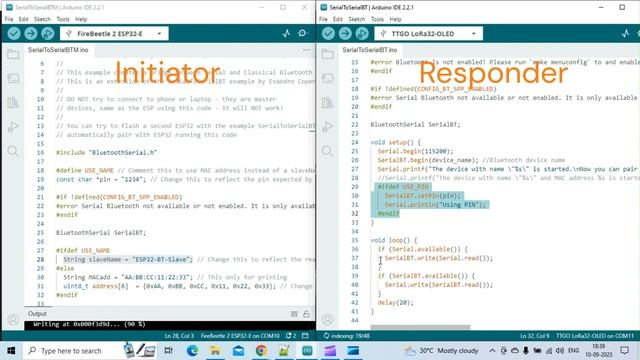Click Verify button in Initiator window
The image size is (640, 360).
tap(14, 33)
